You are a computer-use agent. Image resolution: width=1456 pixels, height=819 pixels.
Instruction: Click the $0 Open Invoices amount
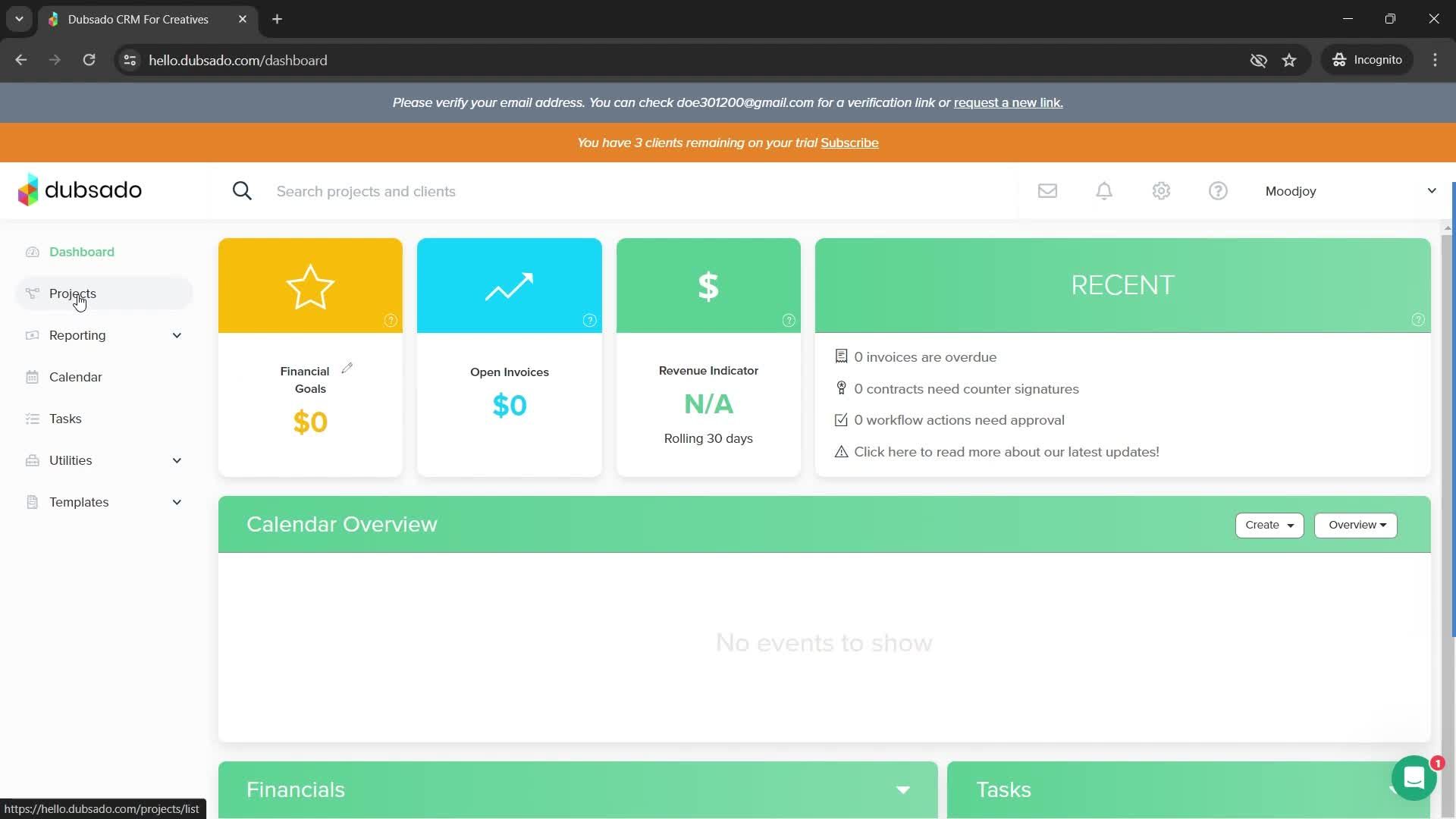click(x=510, y=405)
